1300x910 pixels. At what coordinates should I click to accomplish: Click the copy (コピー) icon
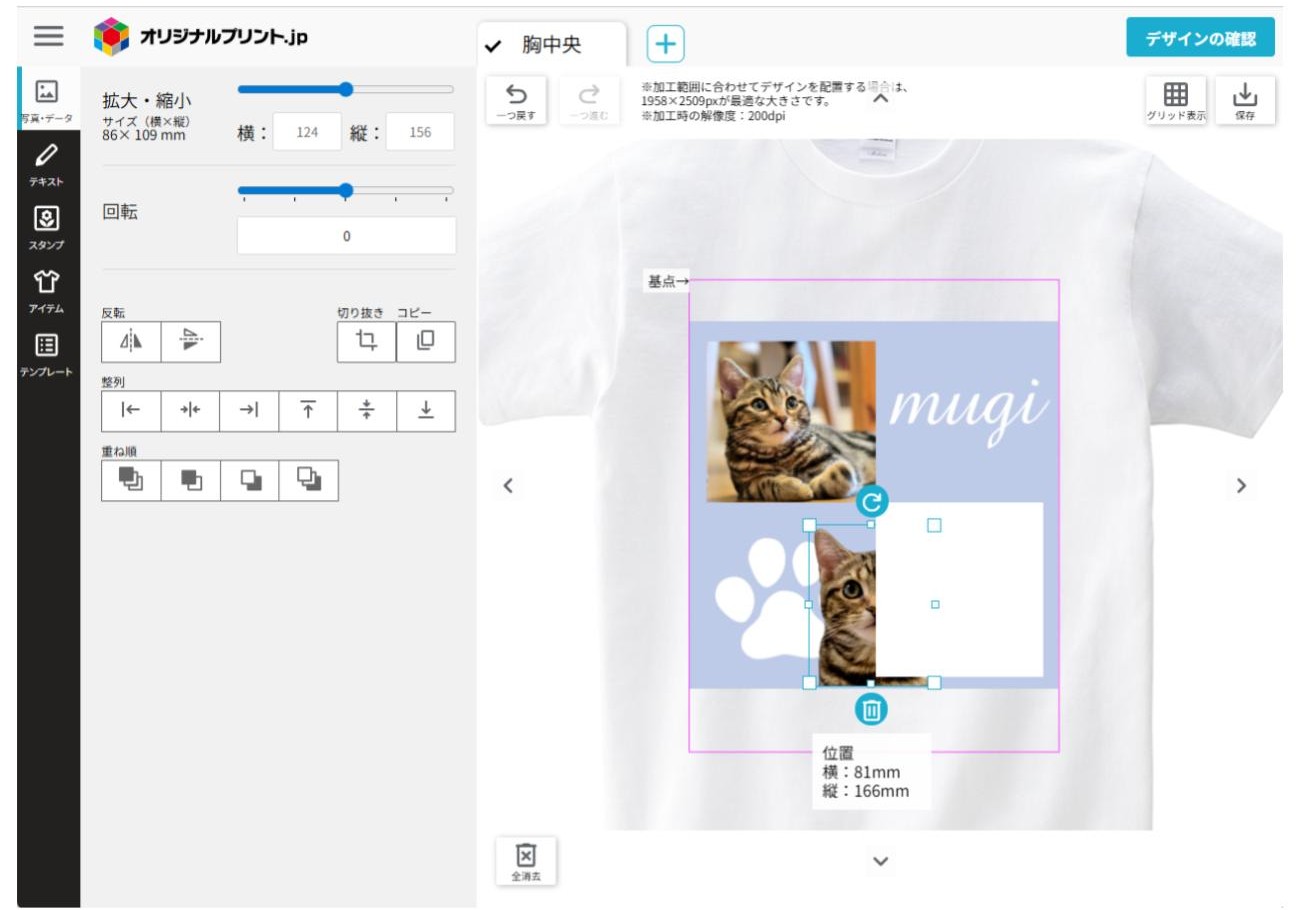426,342
